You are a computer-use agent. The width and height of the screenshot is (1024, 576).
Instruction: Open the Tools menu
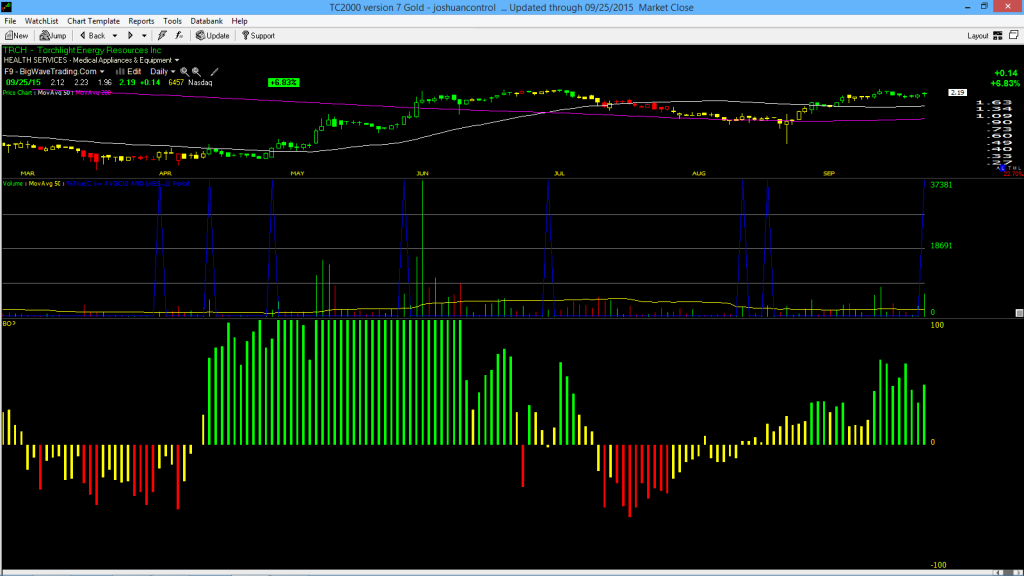[172, 21]
